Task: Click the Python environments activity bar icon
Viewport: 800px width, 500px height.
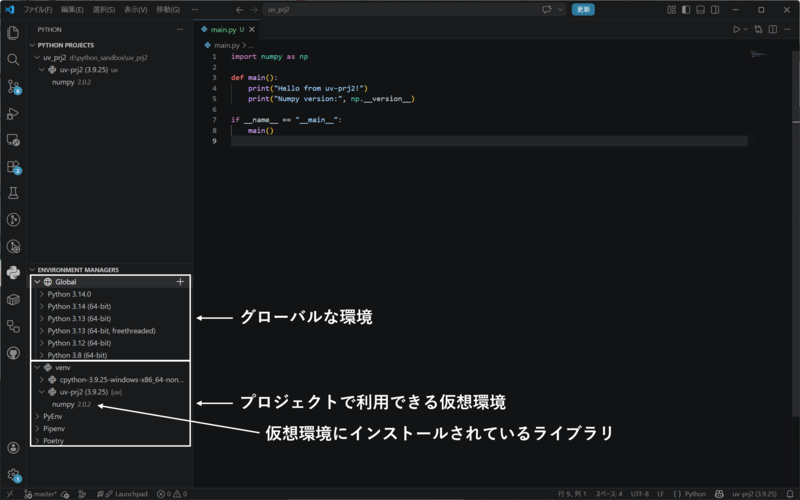Action: pyautogui.click(x=13, y=272)
